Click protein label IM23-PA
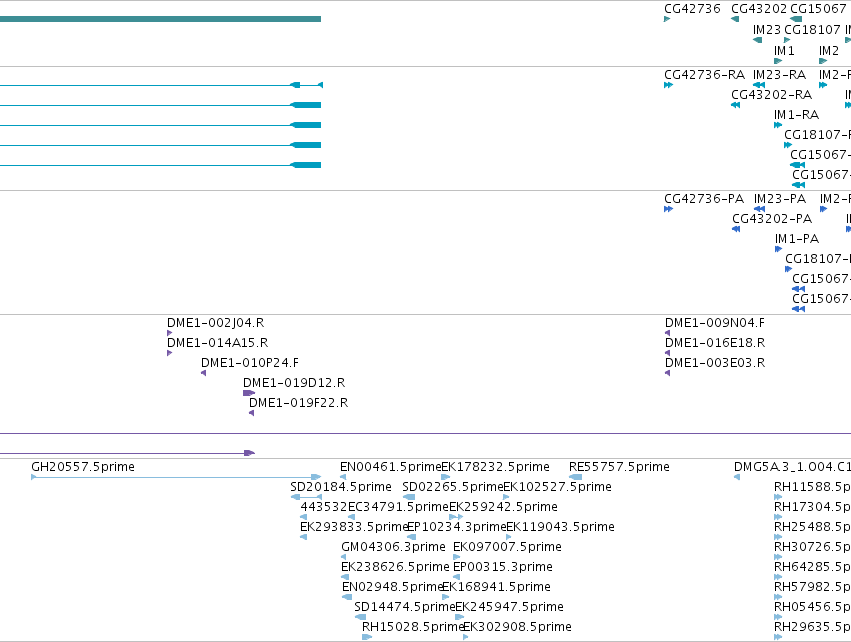The height and width of the screenshot is (642, 851). coord(780,199)
